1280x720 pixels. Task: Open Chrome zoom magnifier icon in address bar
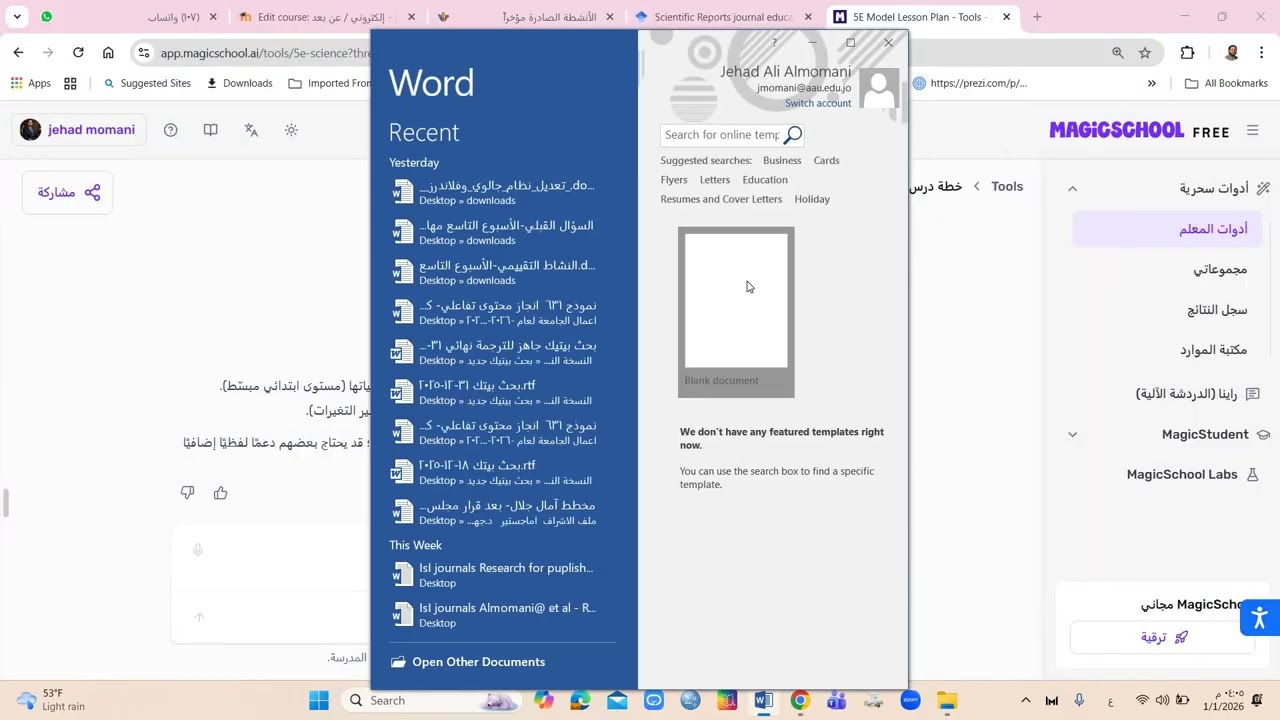(1117, 52)
